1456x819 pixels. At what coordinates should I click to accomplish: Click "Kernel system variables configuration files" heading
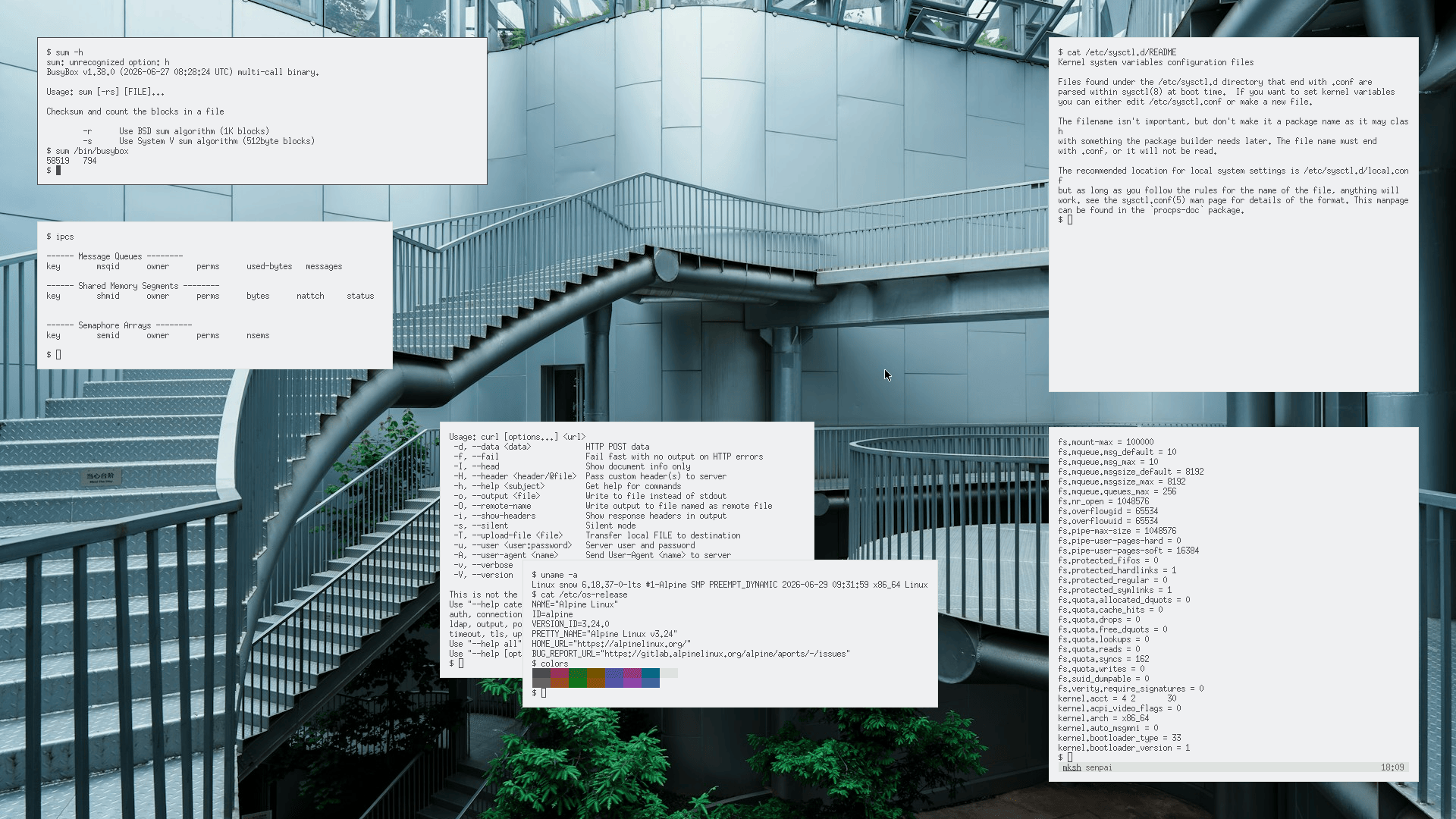(x=1156, y=62)
